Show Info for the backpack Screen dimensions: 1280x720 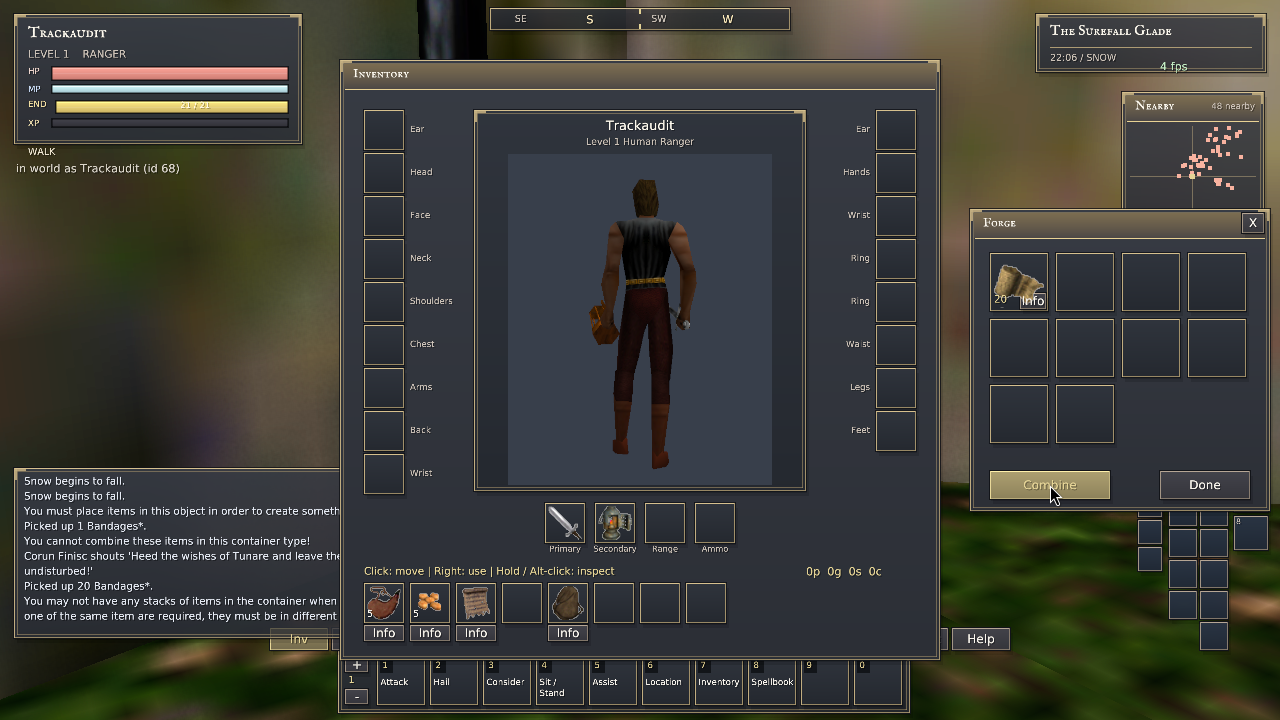pyautogui.click(x=568, y=633)
